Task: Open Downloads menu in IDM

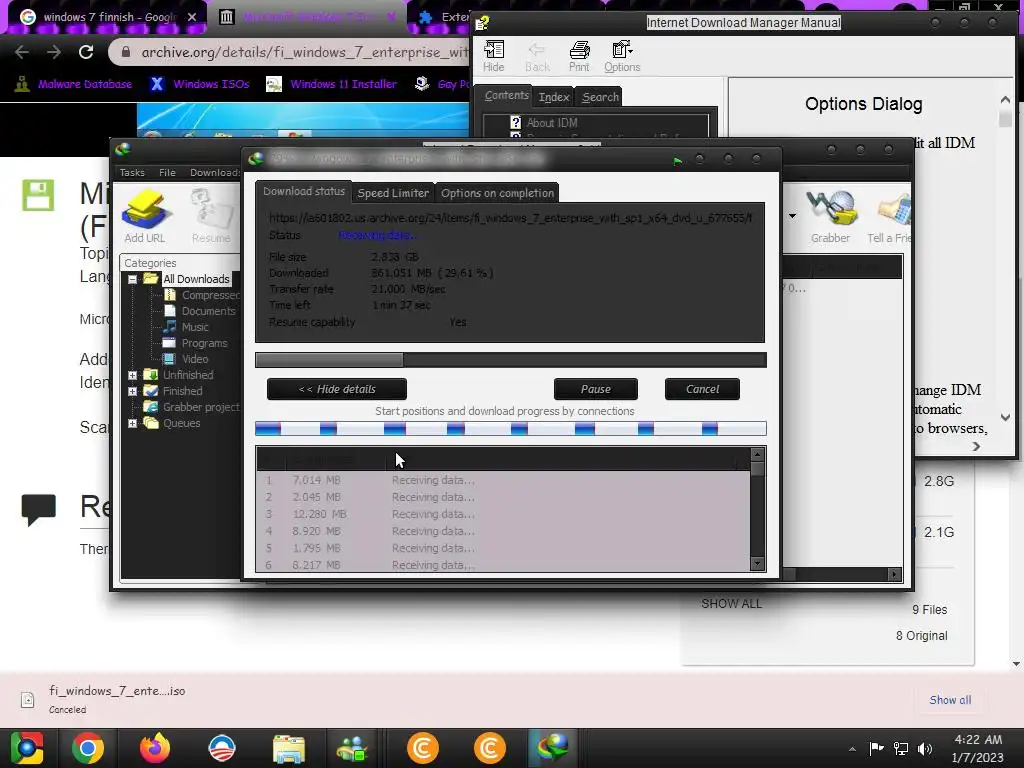Action: [x=215, y=172]
